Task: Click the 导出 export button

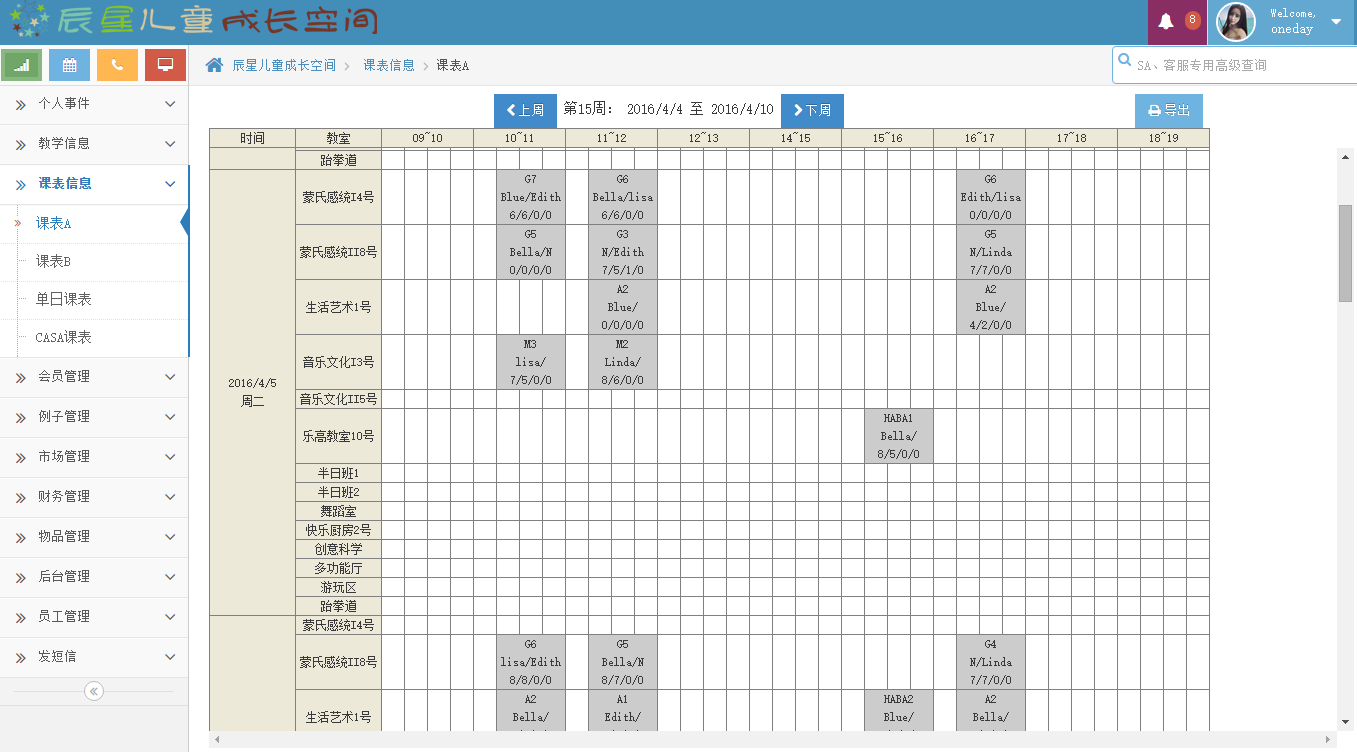Action: coord(1168,111)
